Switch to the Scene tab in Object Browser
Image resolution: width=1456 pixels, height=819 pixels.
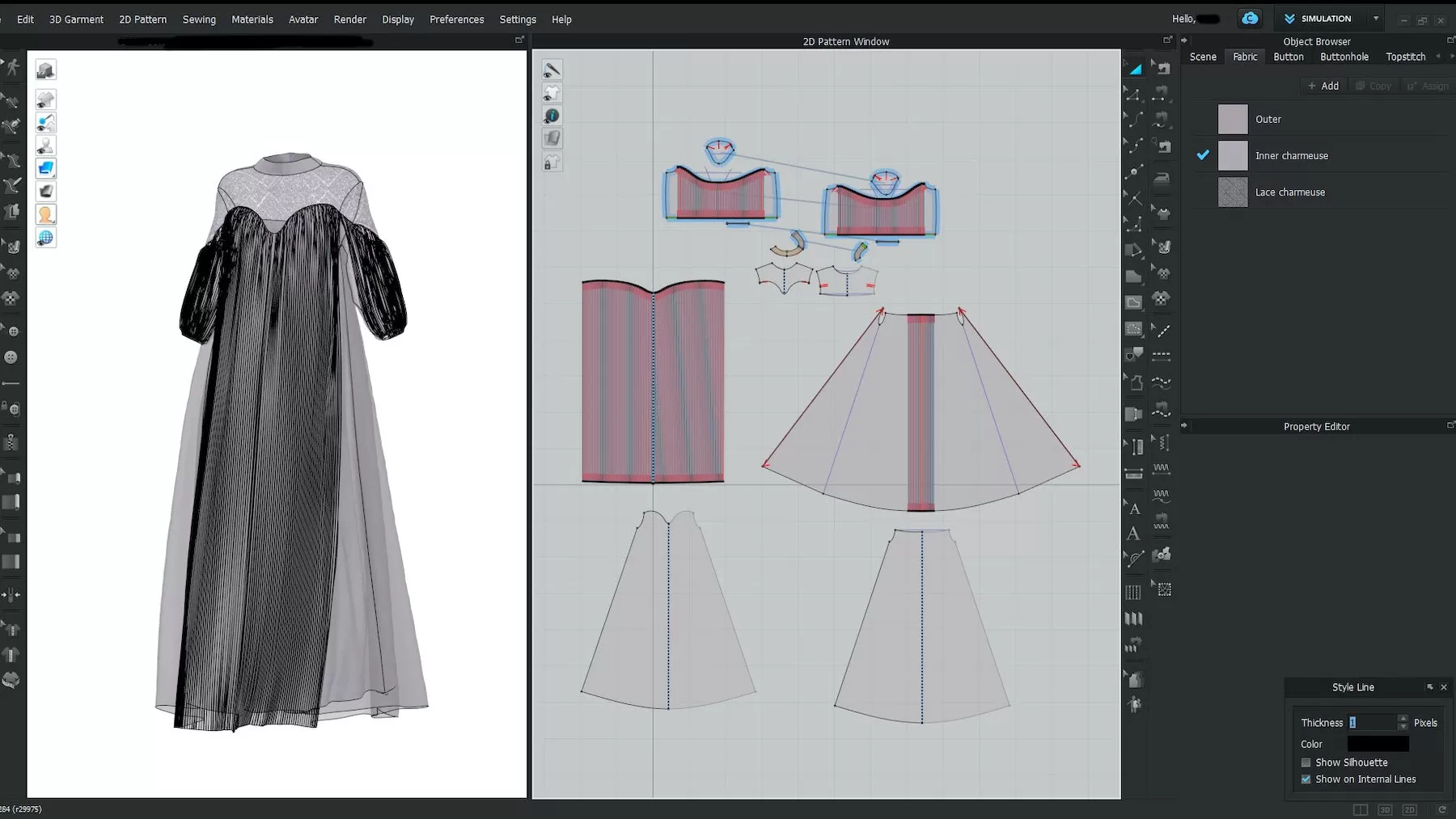(x=1203, y=57)
